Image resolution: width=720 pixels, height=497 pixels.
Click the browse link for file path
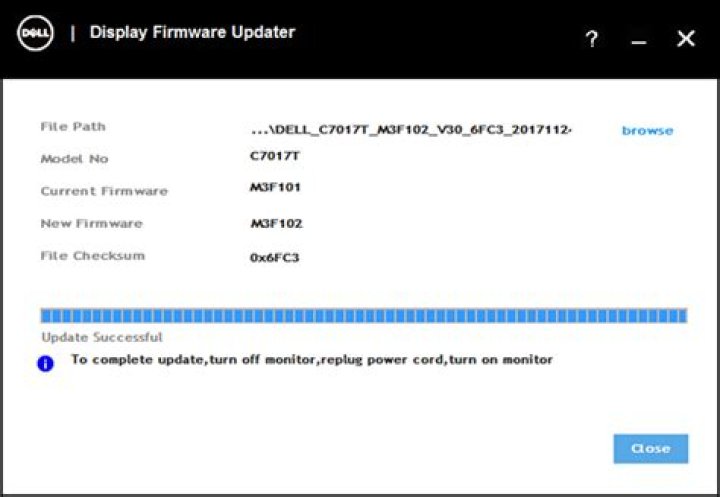[x=647, y=131]
